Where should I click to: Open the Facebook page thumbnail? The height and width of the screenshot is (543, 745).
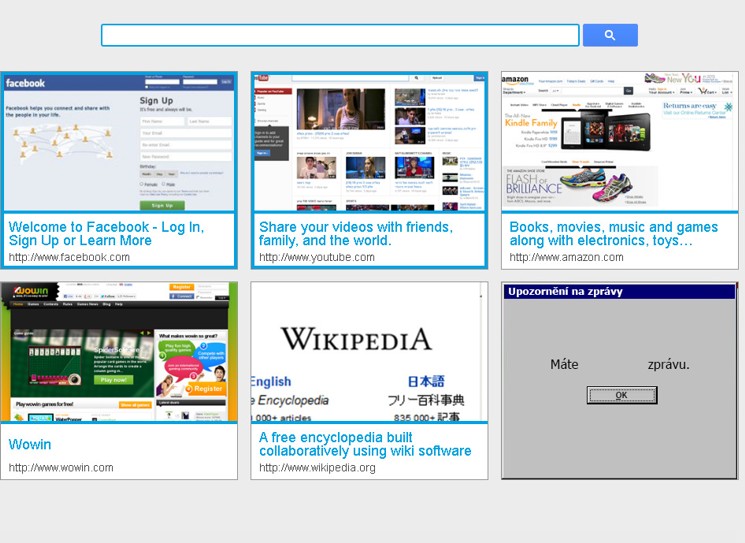119,141
